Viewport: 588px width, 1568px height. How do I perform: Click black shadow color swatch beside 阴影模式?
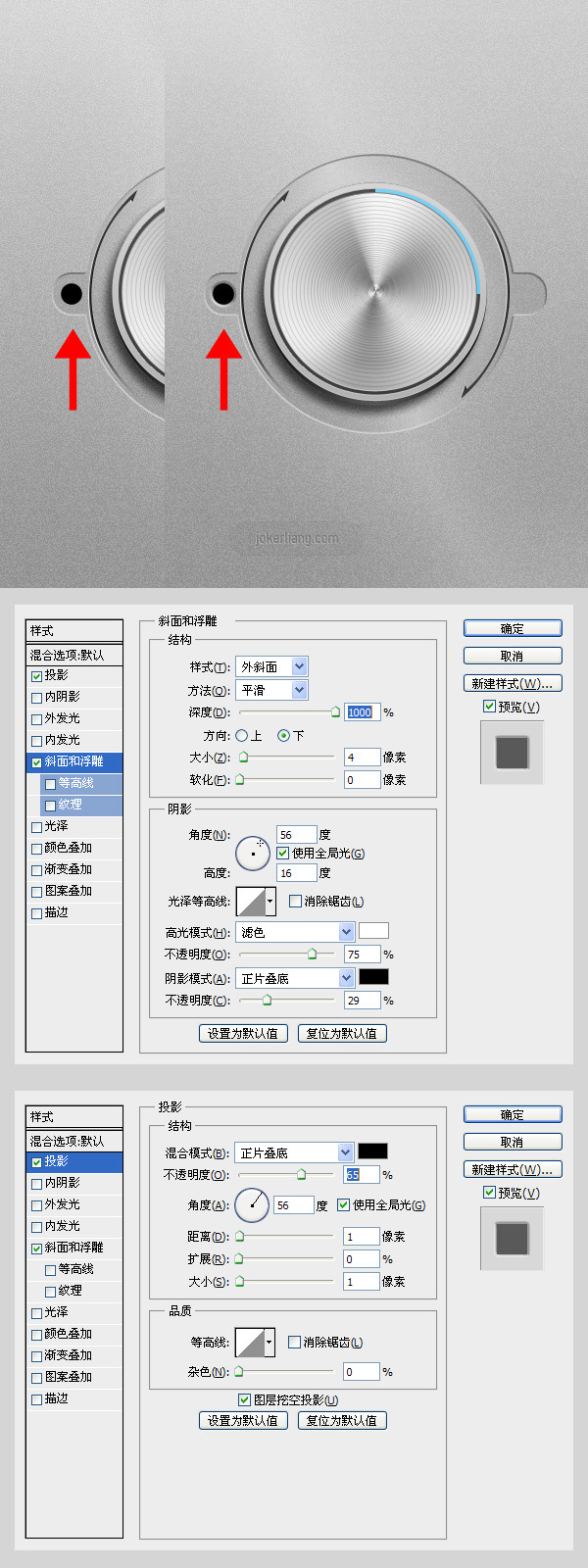coord(373,977)
